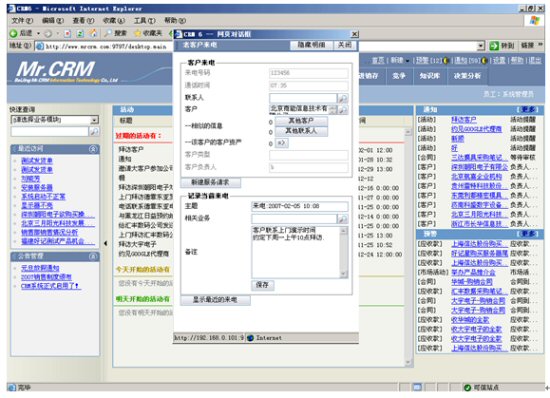The height and width of the screenshot is (398, 550).
Task: Open the 工具 menu
Action: pyautogui.click(x=144, y=21)
